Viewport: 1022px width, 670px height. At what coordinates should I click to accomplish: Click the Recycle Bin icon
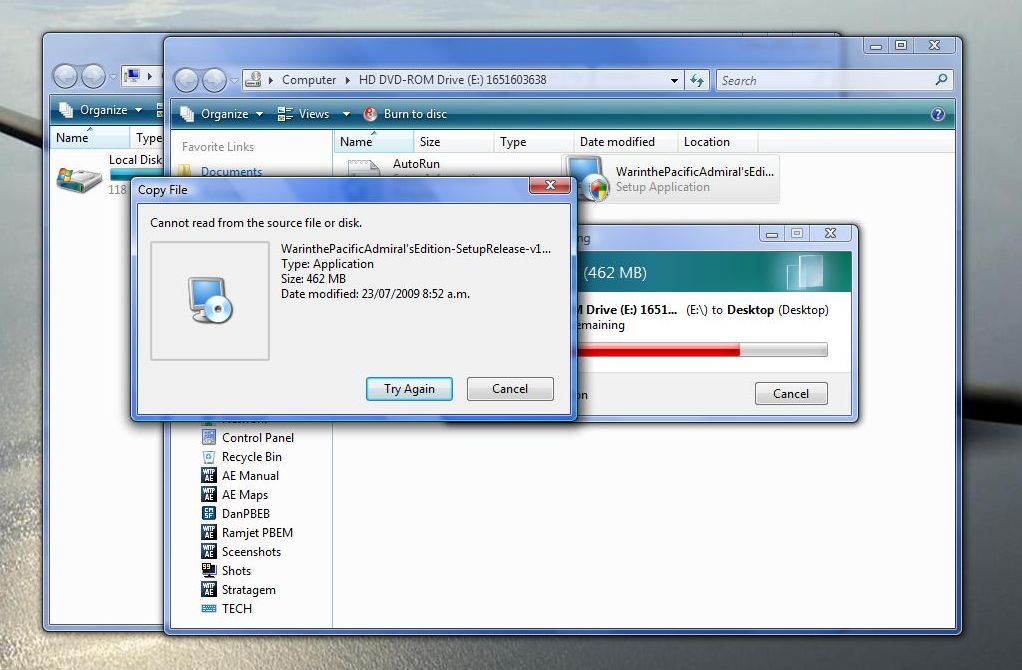[209, 456]
